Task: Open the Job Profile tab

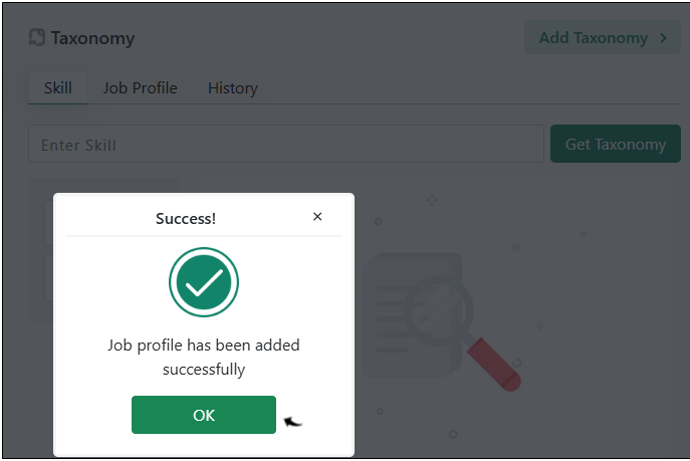Action: [140, 88]
